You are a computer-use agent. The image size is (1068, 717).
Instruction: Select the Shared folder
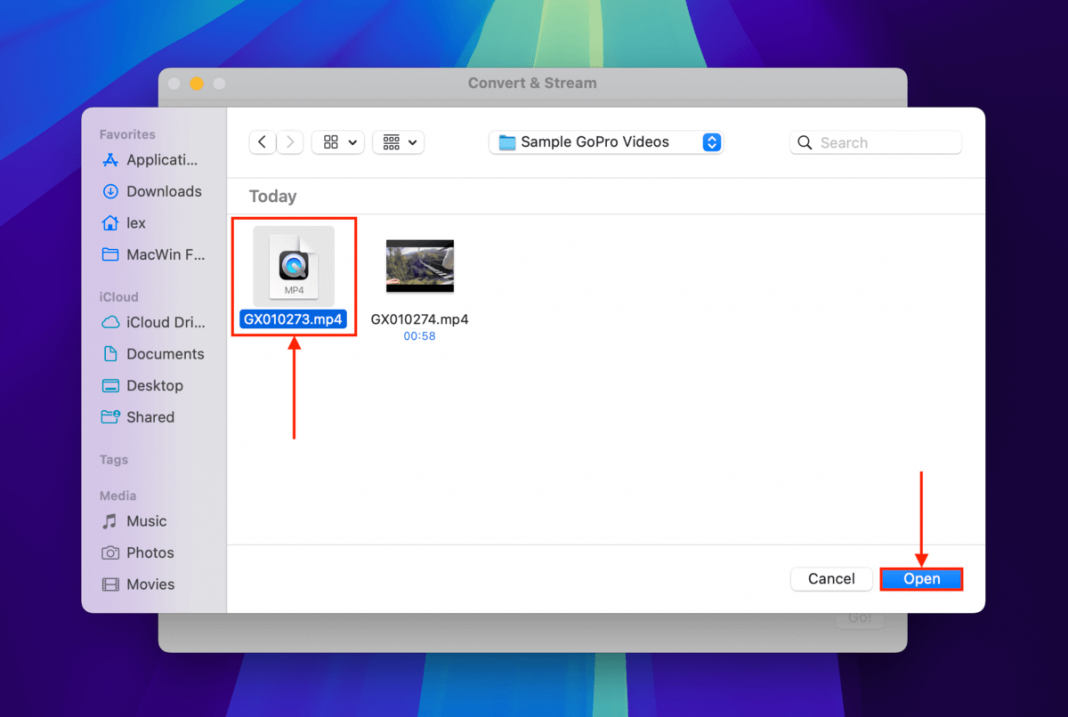click(x=148, y=417)
